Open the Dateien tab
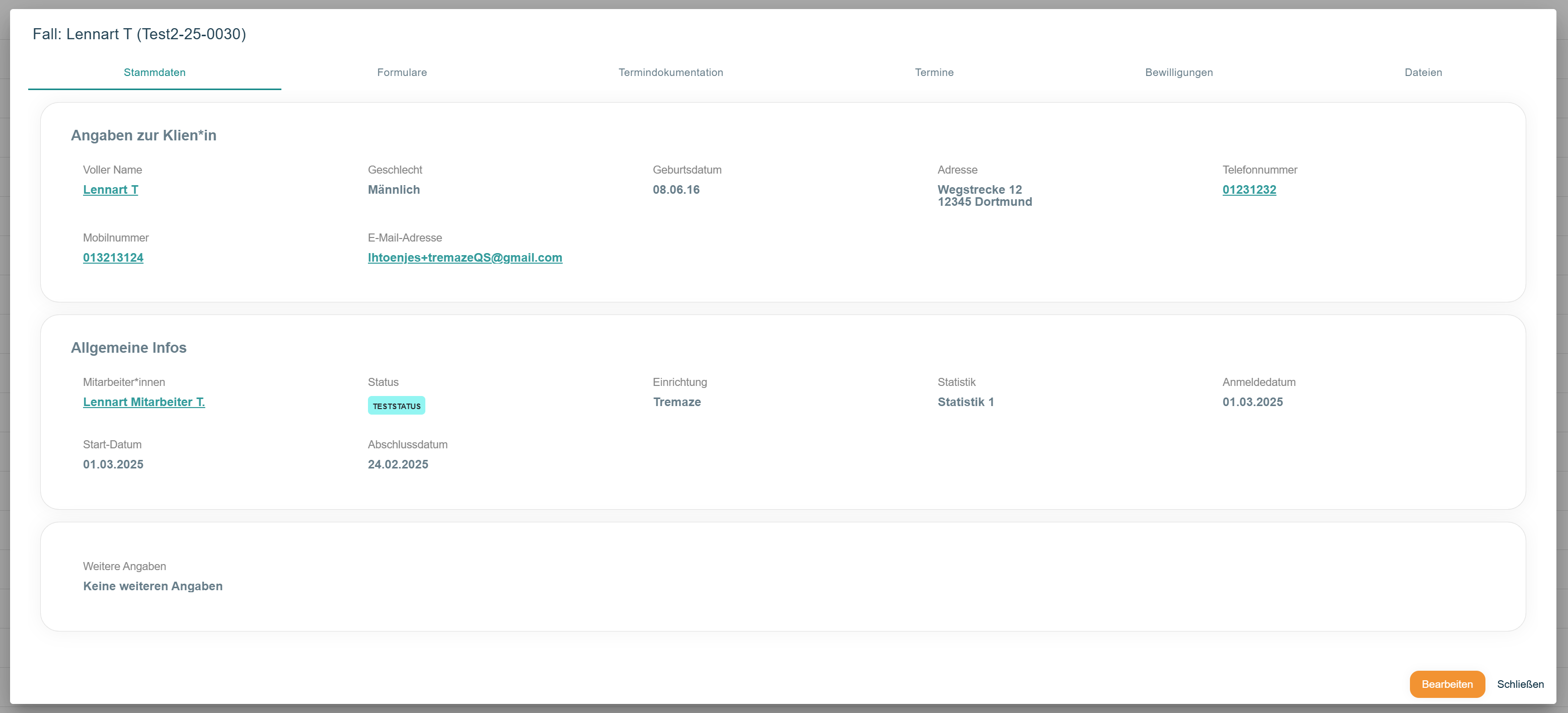 (1423, 72)
